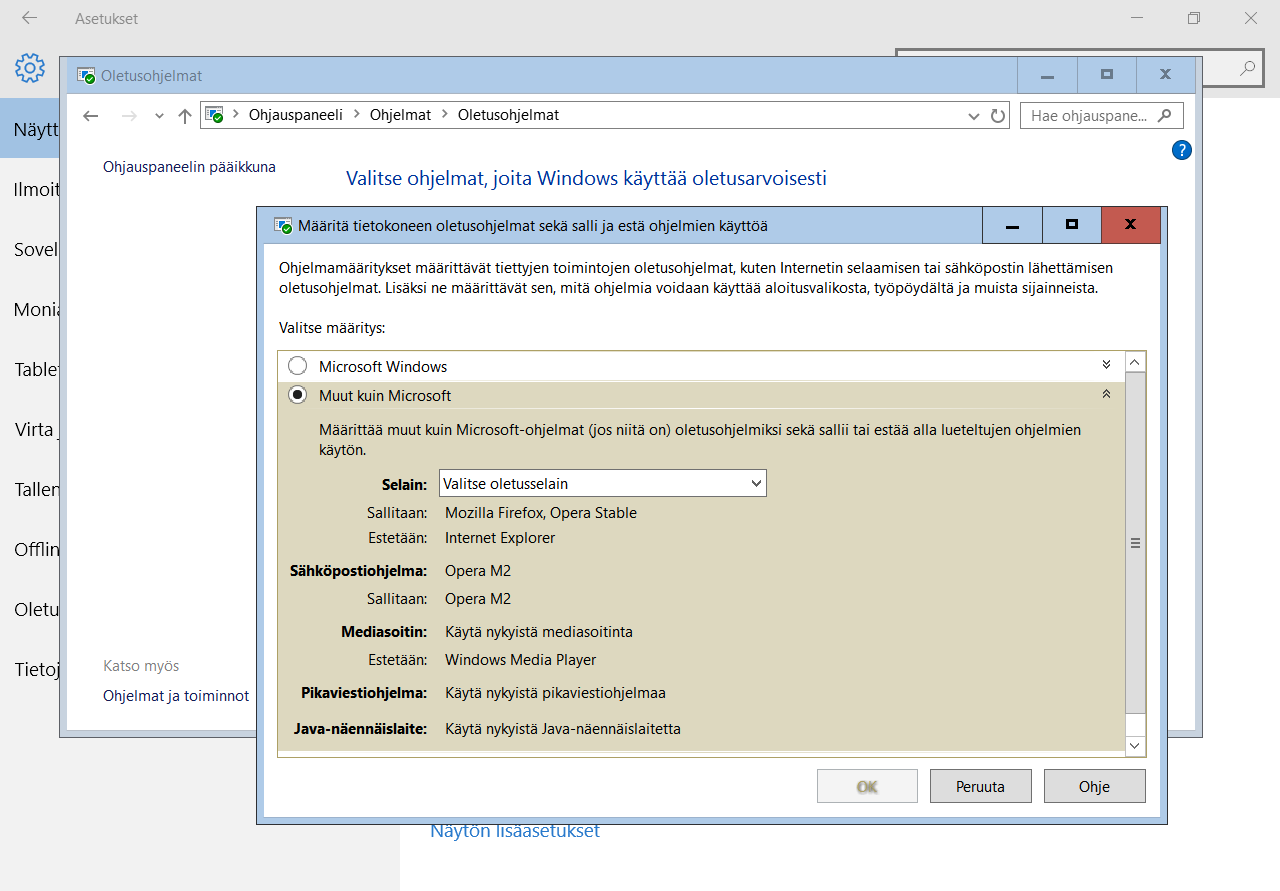1280x891 pixels.
Task: Click the Peruuta button
Action: [981, 786]
